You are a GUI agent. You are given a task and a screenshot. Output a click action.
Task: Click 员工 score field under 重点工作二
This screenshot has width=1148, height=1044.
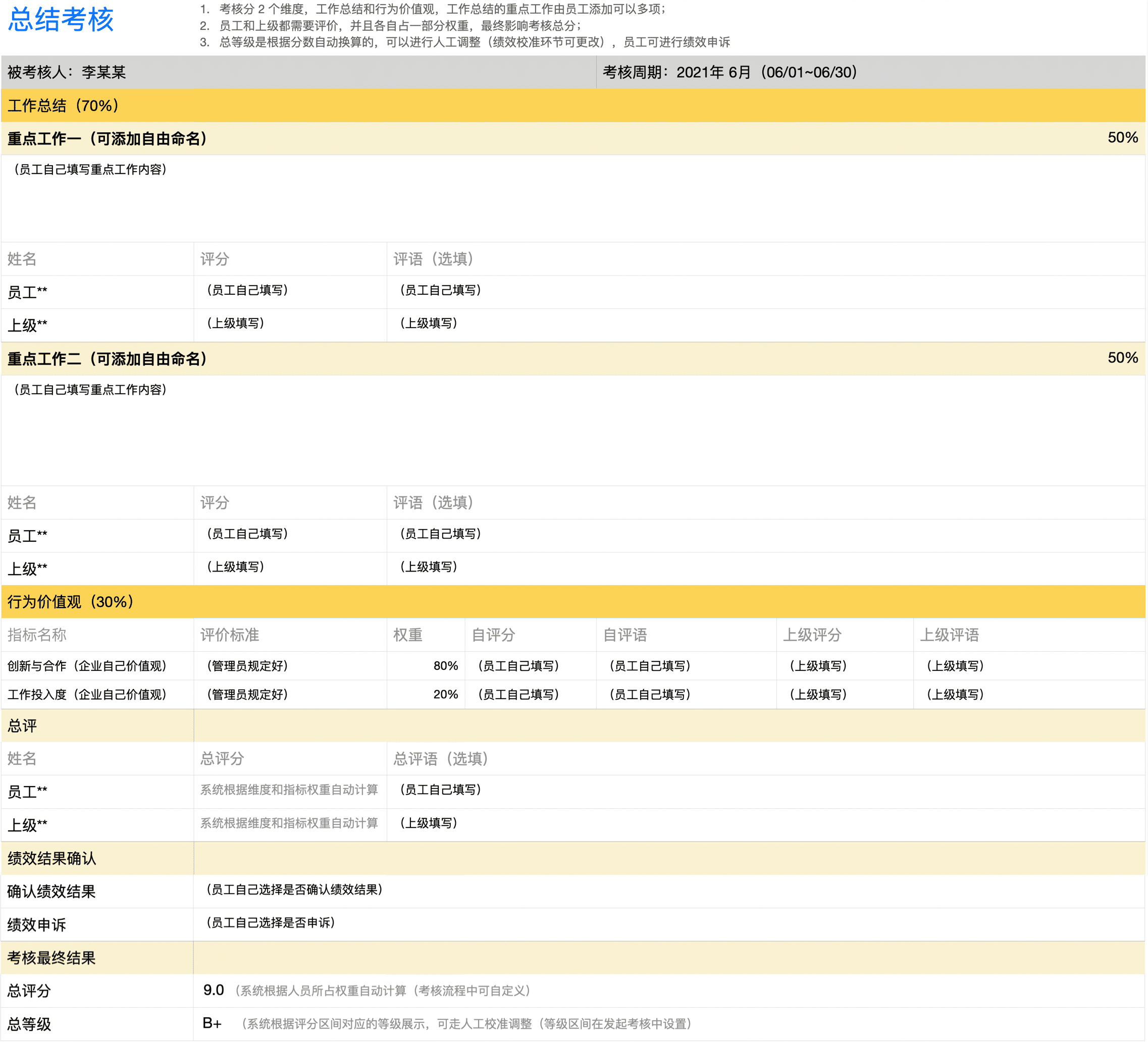(290, 536)
